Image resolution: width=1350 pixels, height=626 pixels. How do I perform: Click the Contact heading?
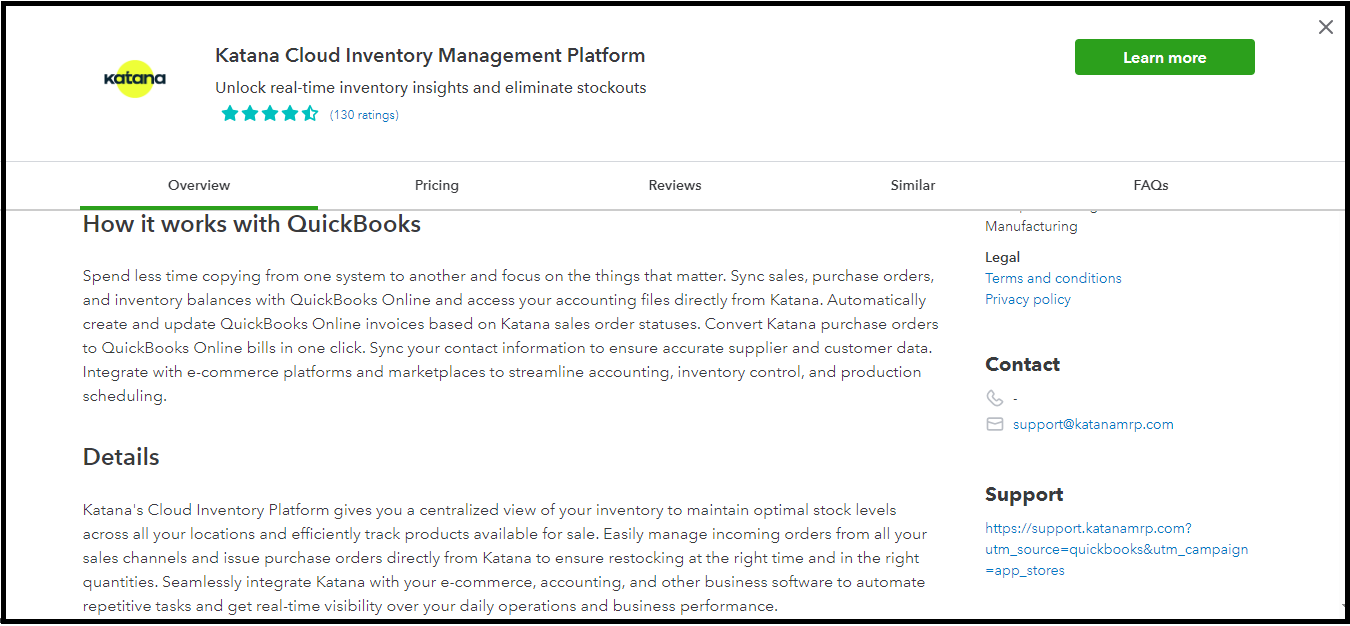(x=1023, y=365)
